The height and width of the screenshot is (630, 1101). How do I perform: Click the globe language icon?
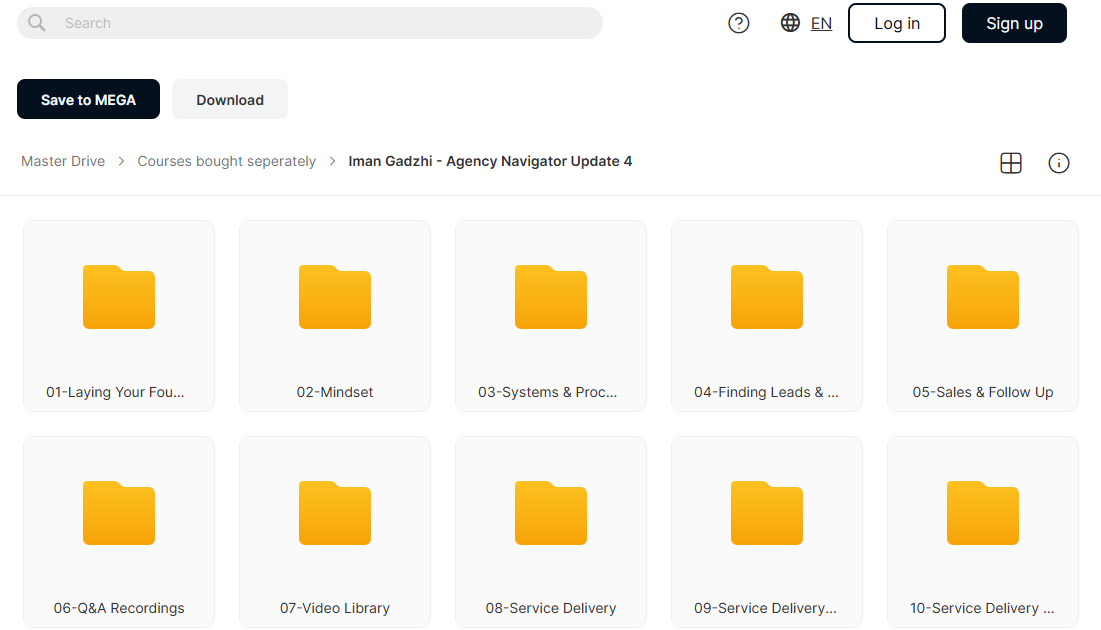coord(790,22)
